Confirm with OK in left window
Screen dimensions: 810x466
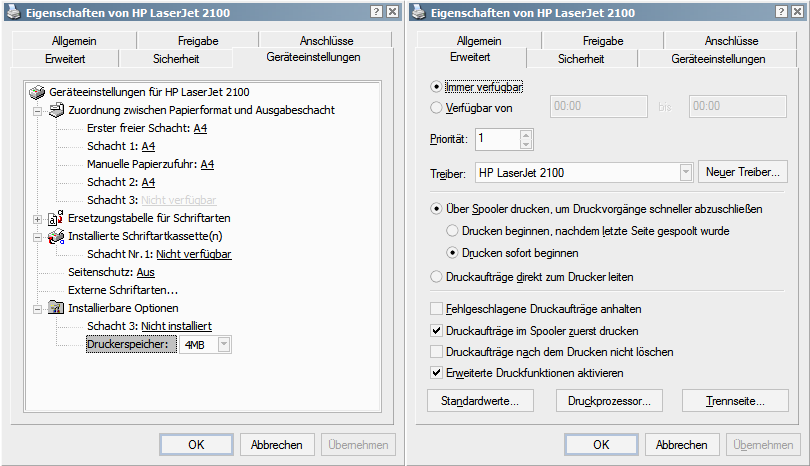pos(196,445)
